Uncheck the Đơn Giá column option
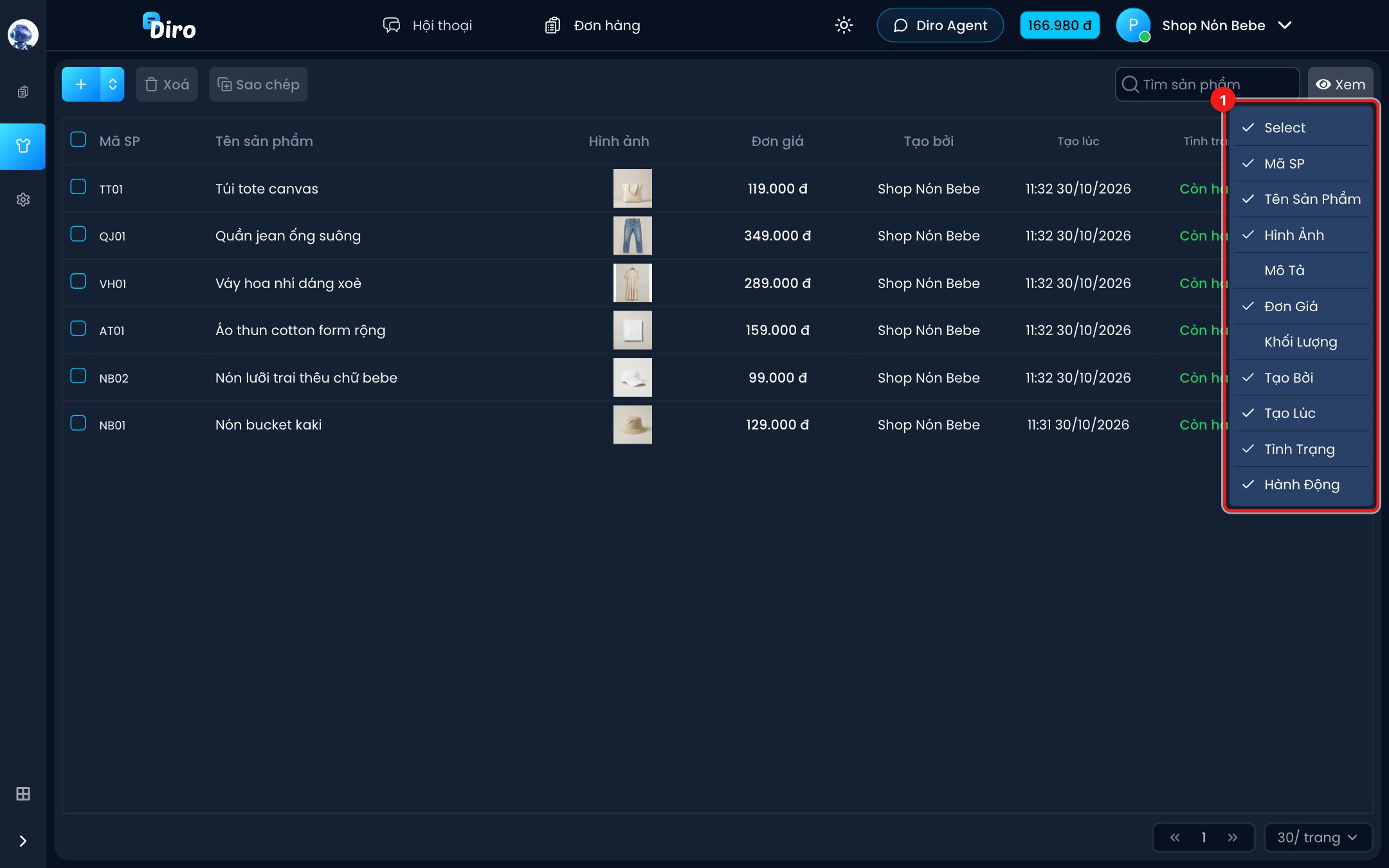The width and height of the screenshot is (1389, 868). (x=1301, y=306)
